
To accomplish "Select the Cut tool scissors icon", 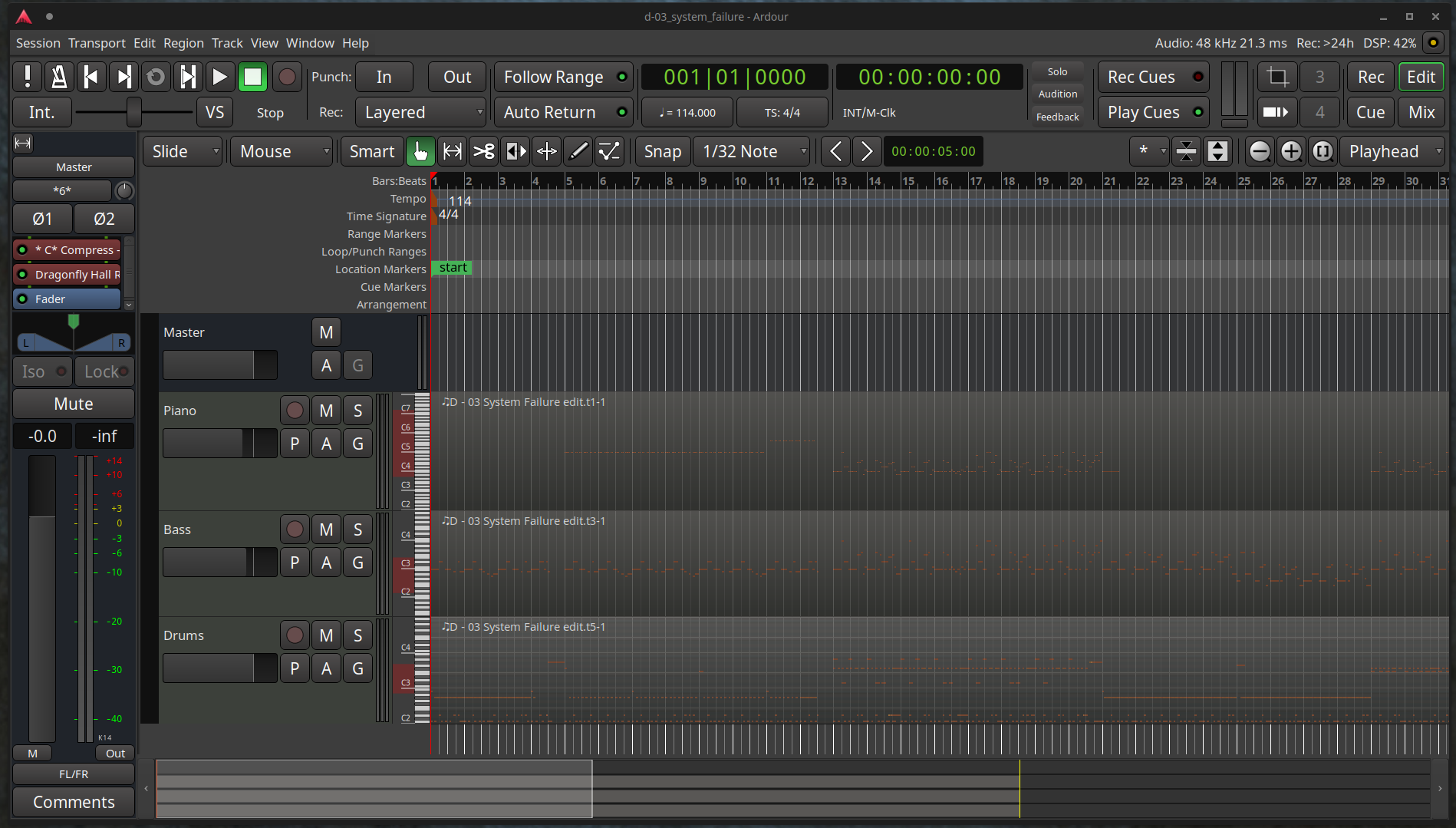I will 484,151.
